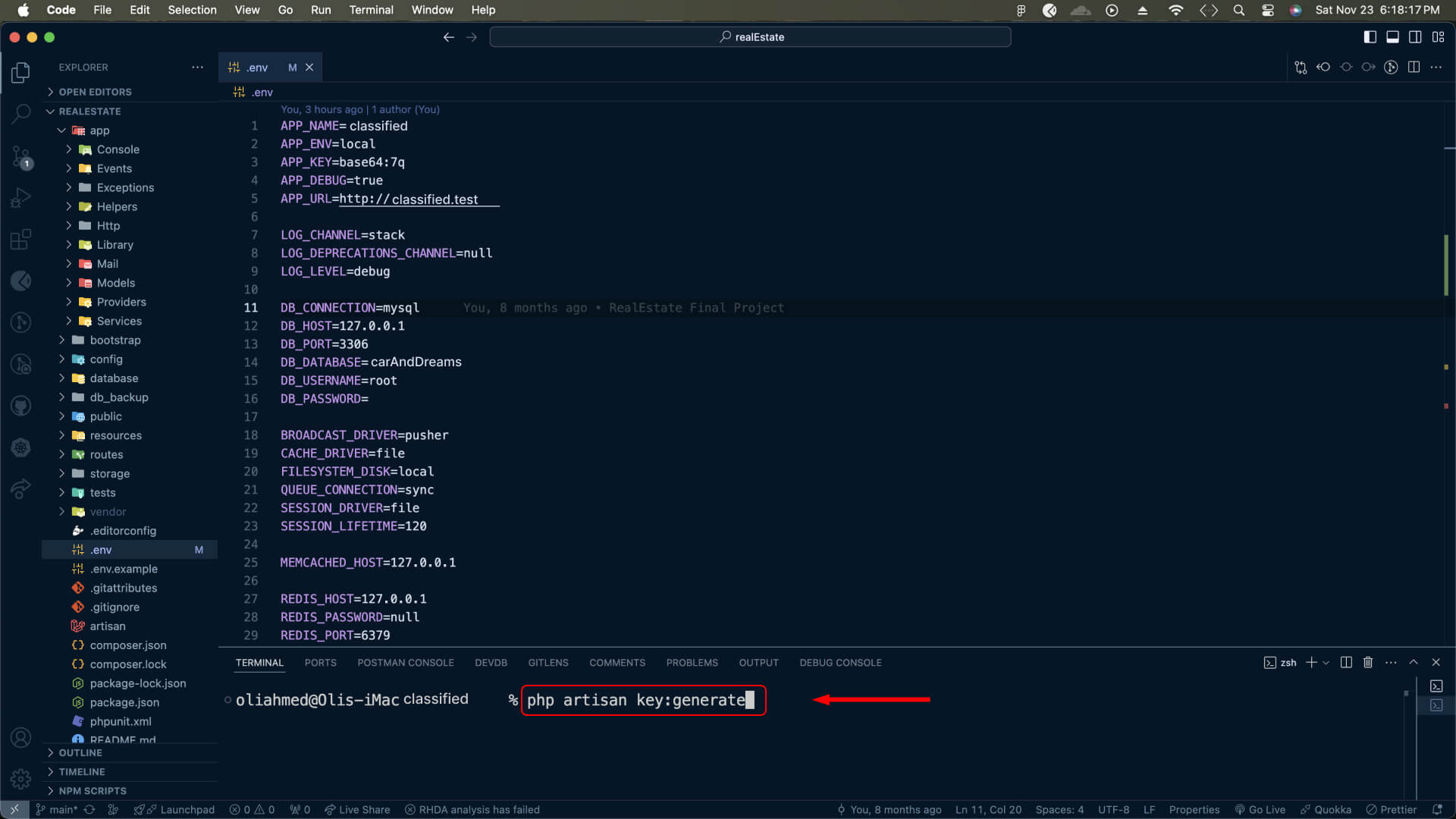Split the editor to the right
Image resolution: width=1456 pixels, height=819 pixels.
pos(1414,67)
